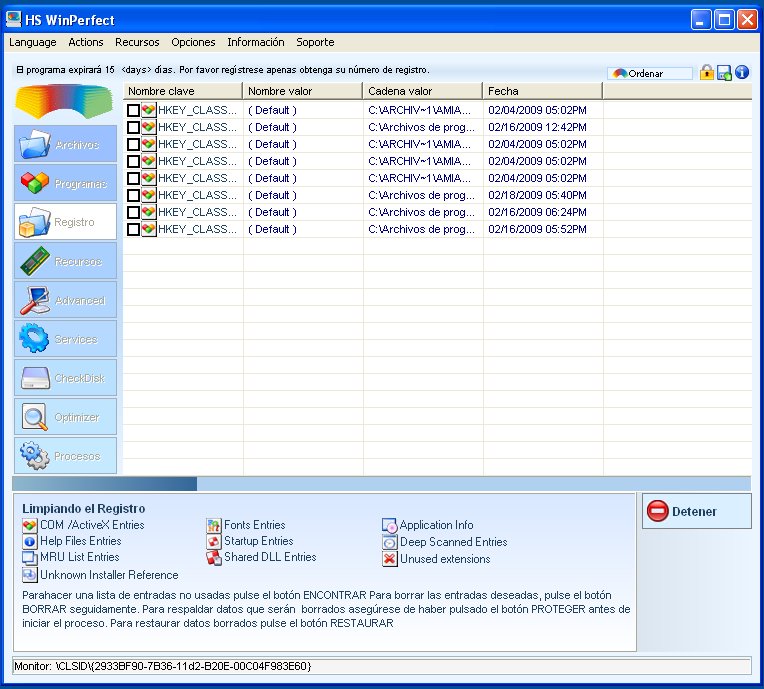The width and height of the screenshot is (764, 689).
Task: Open the CheckDisk sidebar tool
Action: (x=65, y=378)
